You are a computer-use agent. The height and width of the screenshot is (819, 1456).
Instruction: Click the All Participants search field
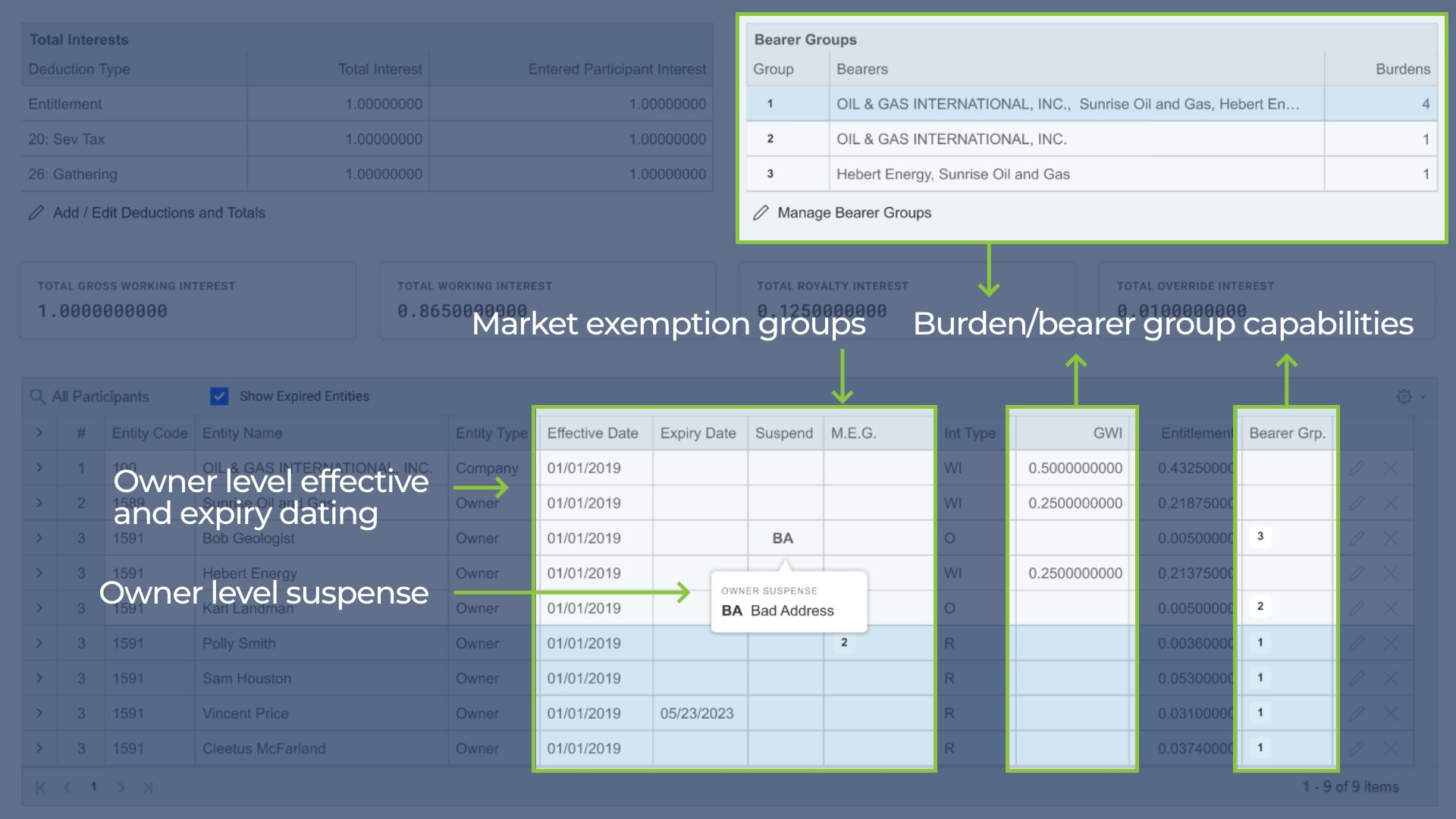[100, 397]
